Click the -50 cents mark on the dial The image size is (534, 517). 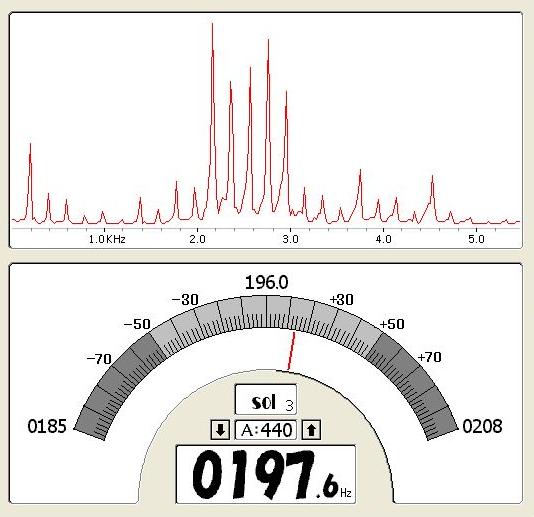(x=137, y=324)
